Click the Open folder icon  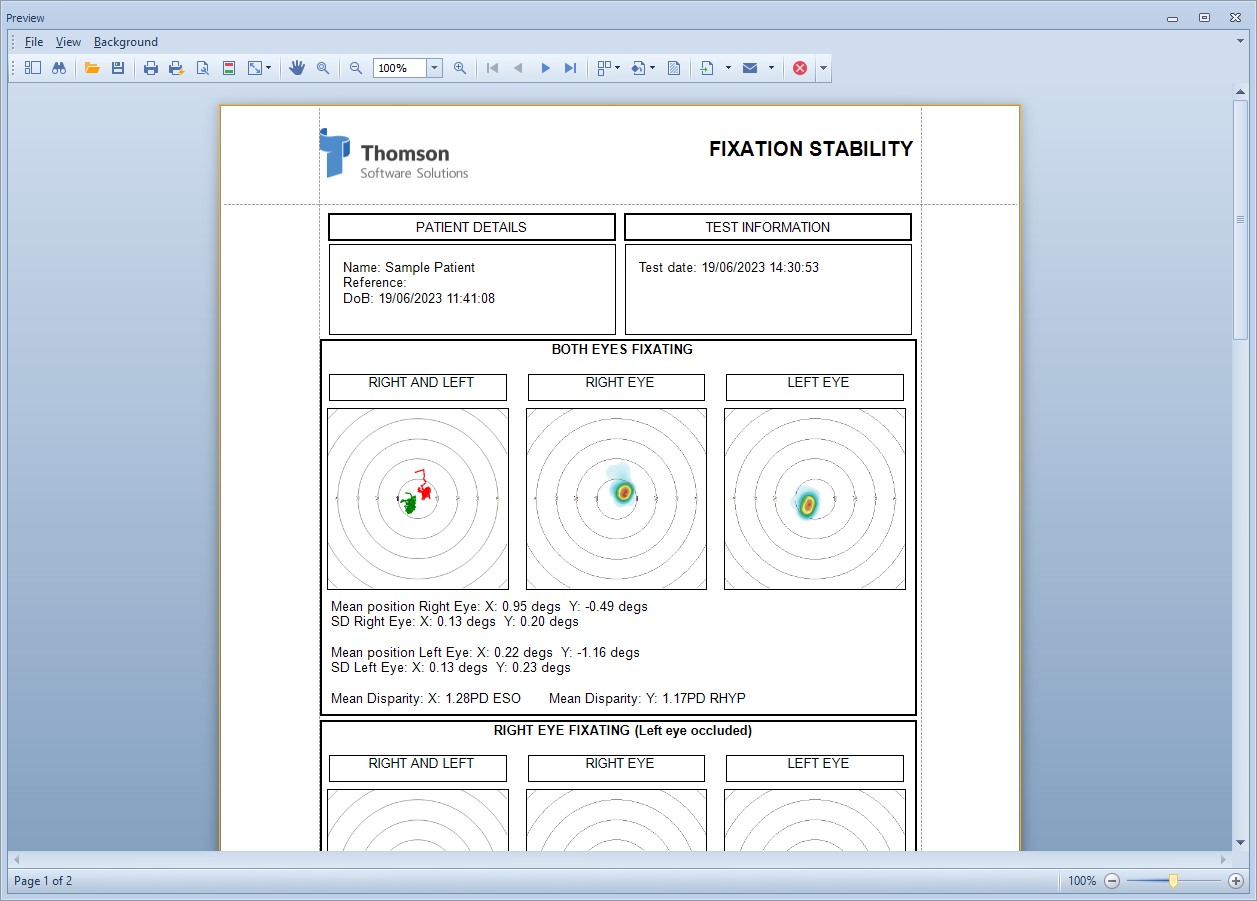point(92,68)
